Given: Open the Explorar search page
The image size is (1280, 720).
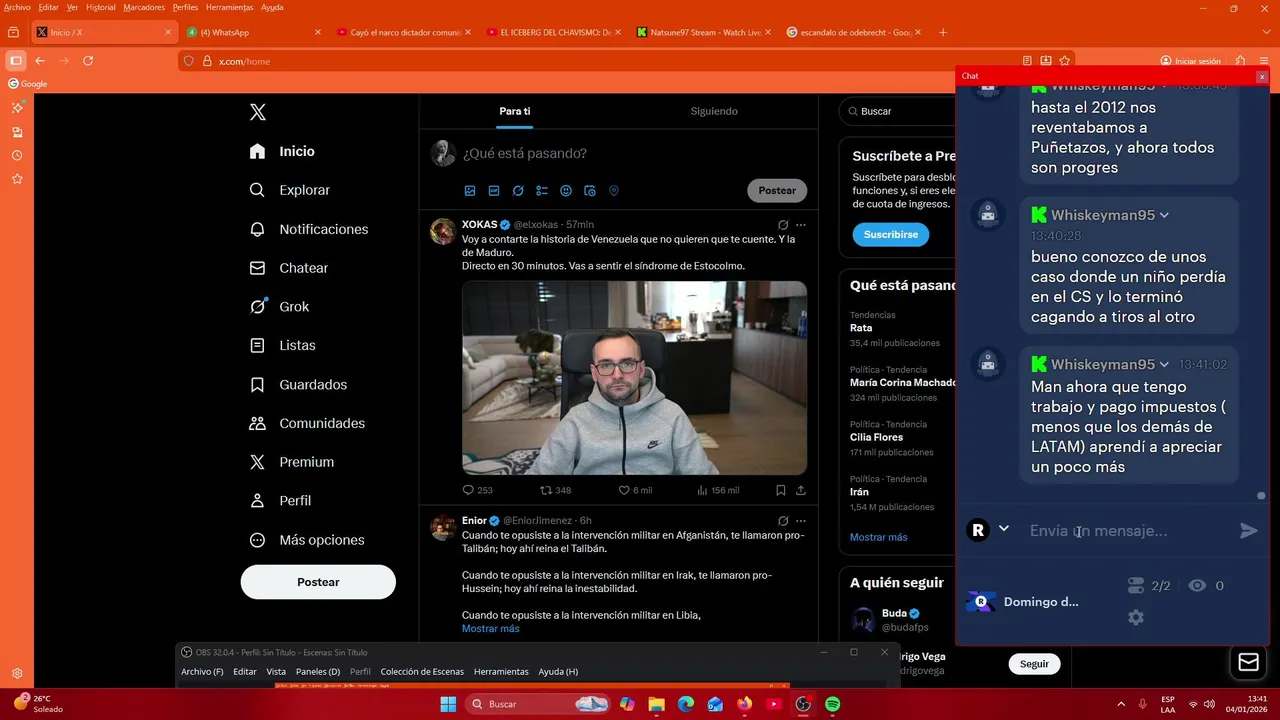Looking at the screenshot, I should pos(290,190).
